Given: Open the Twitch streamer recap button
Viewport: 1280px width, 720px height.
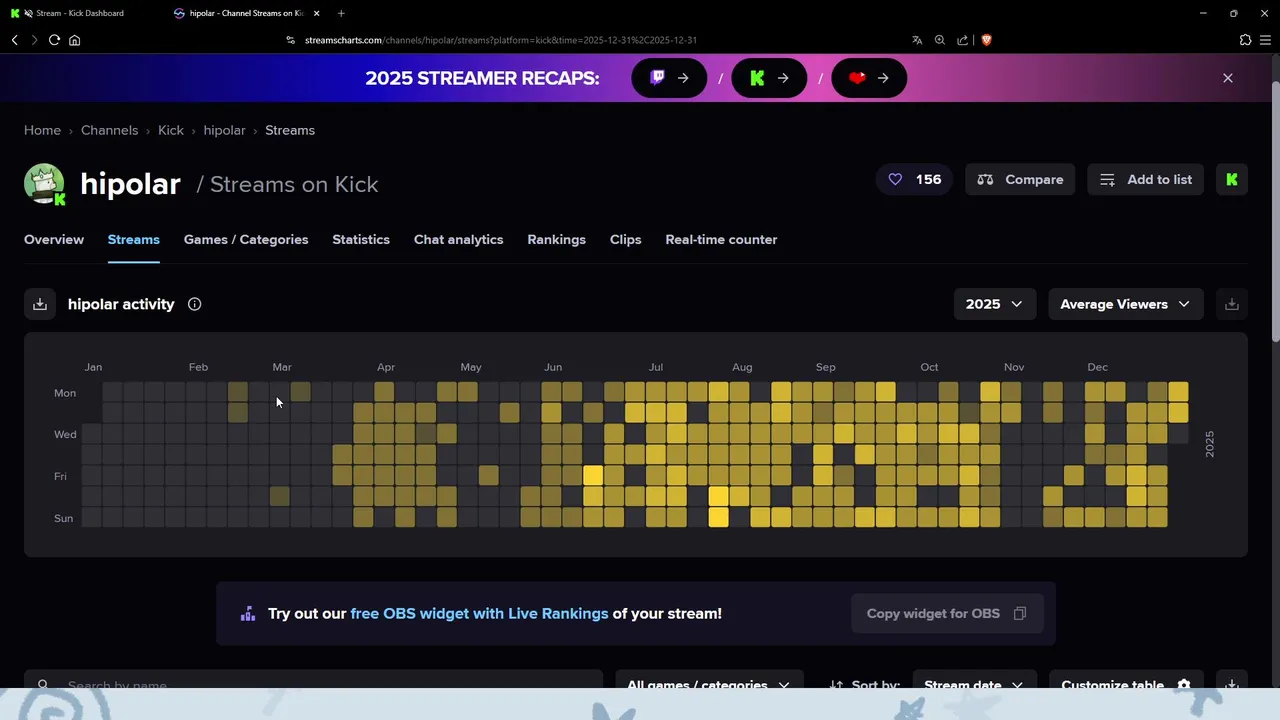Looking at the screenshot, I should pos(669,78).
